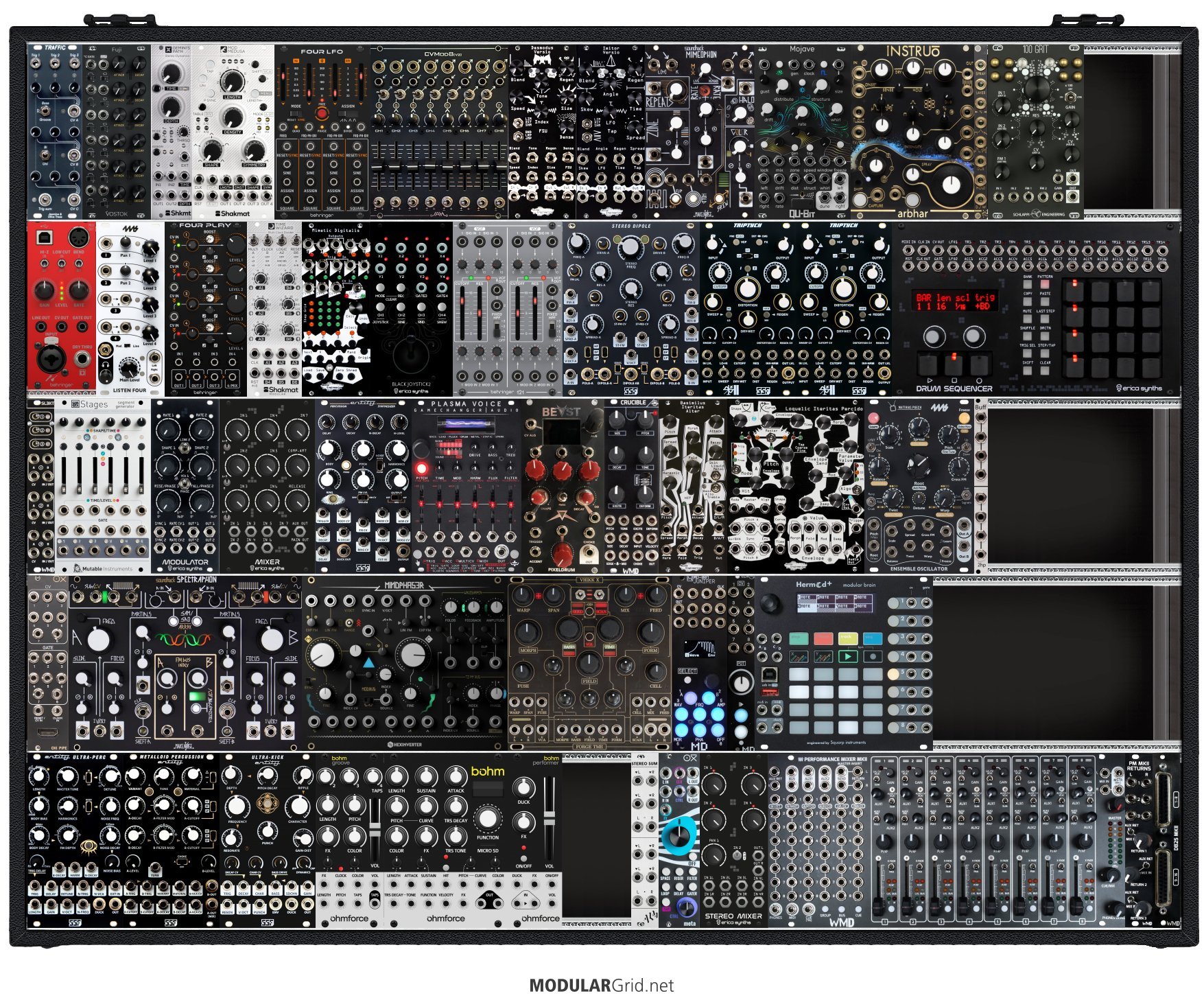Select the Mindphaser module
1204x1000 pixels.
point(405,663)
